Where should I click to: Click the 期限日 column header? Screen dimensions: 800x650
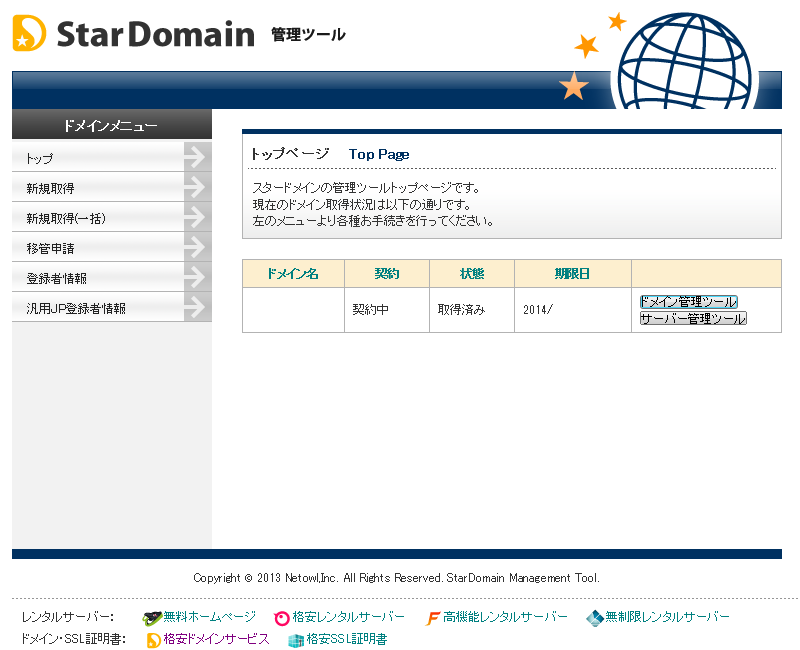(x=572, y=273)
